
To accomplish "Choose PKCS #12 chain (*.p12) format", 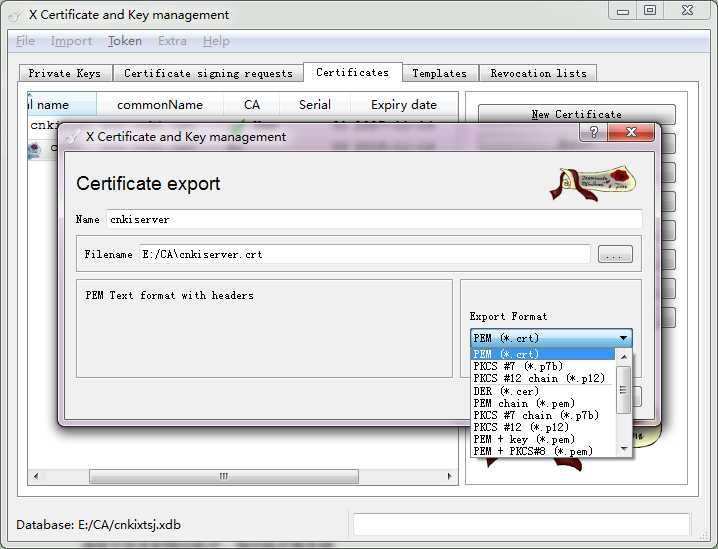I will [x=543, y=379].
